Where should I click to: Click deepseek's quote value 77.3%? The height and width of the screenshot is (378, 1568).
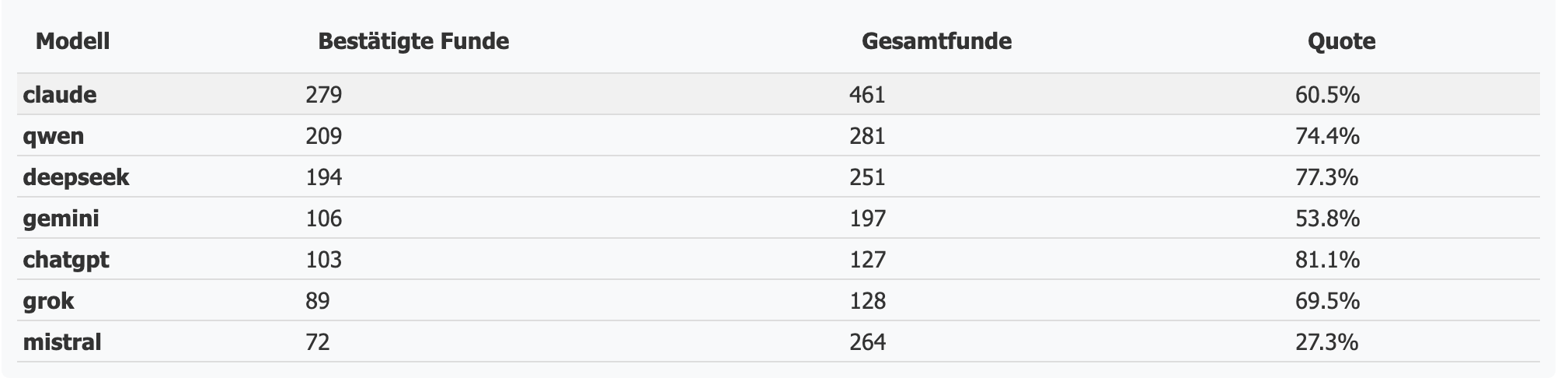(x=1326, y=177)
